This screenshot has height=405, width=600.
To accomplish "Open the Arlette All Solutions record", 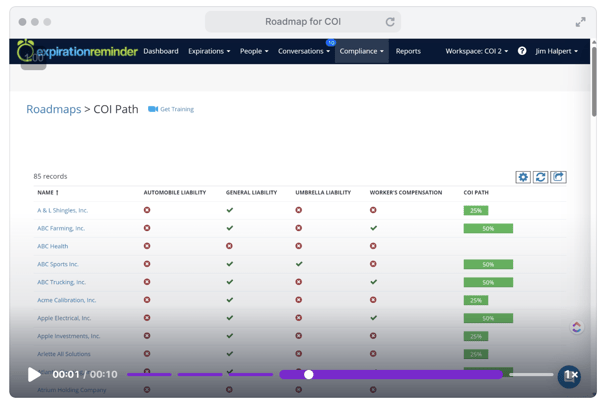I will pyautogui.click(x=64, y=354).
